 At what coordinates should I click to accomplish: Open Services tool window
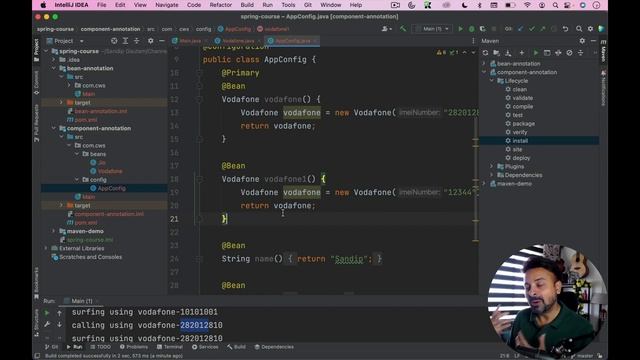click(x=205, y=347)
